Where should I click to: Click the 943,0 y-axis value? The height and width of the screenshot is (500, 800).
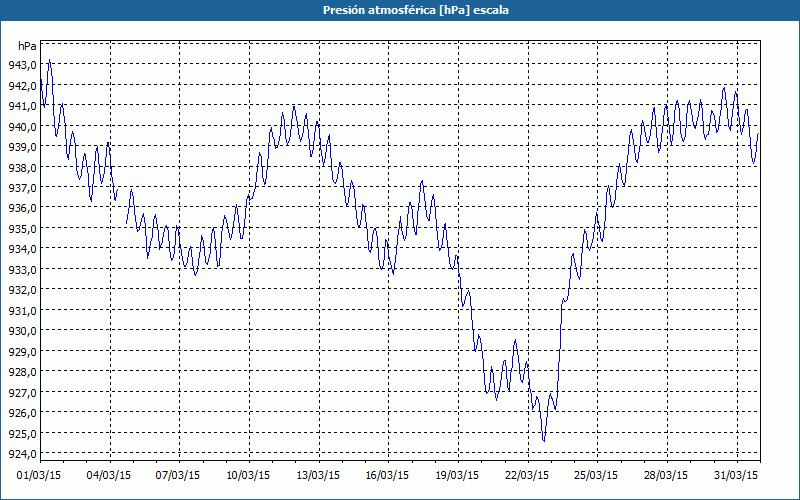(22, 65)
